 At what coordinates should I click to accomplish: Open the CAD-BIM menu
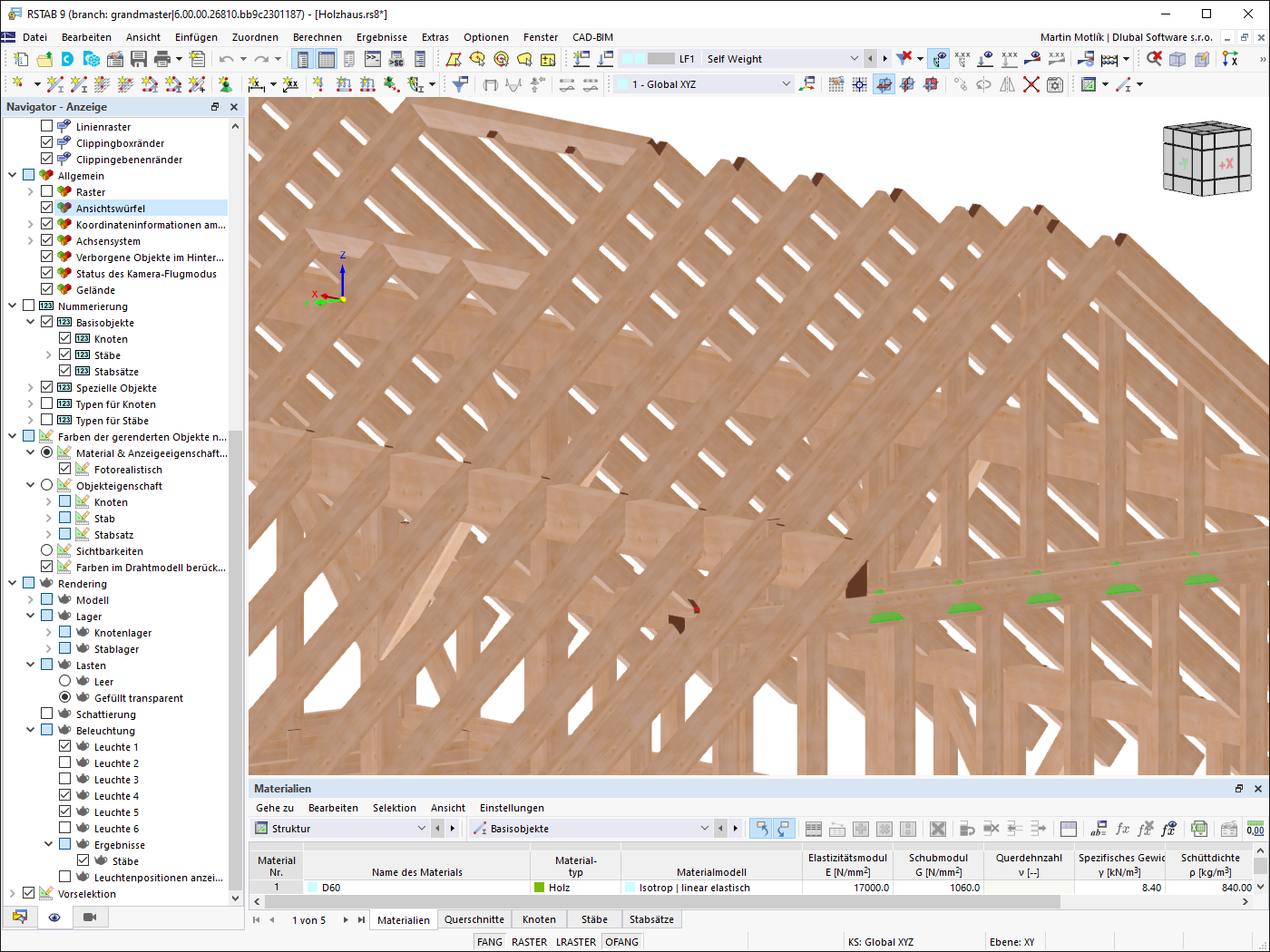[x=593, y=37]
